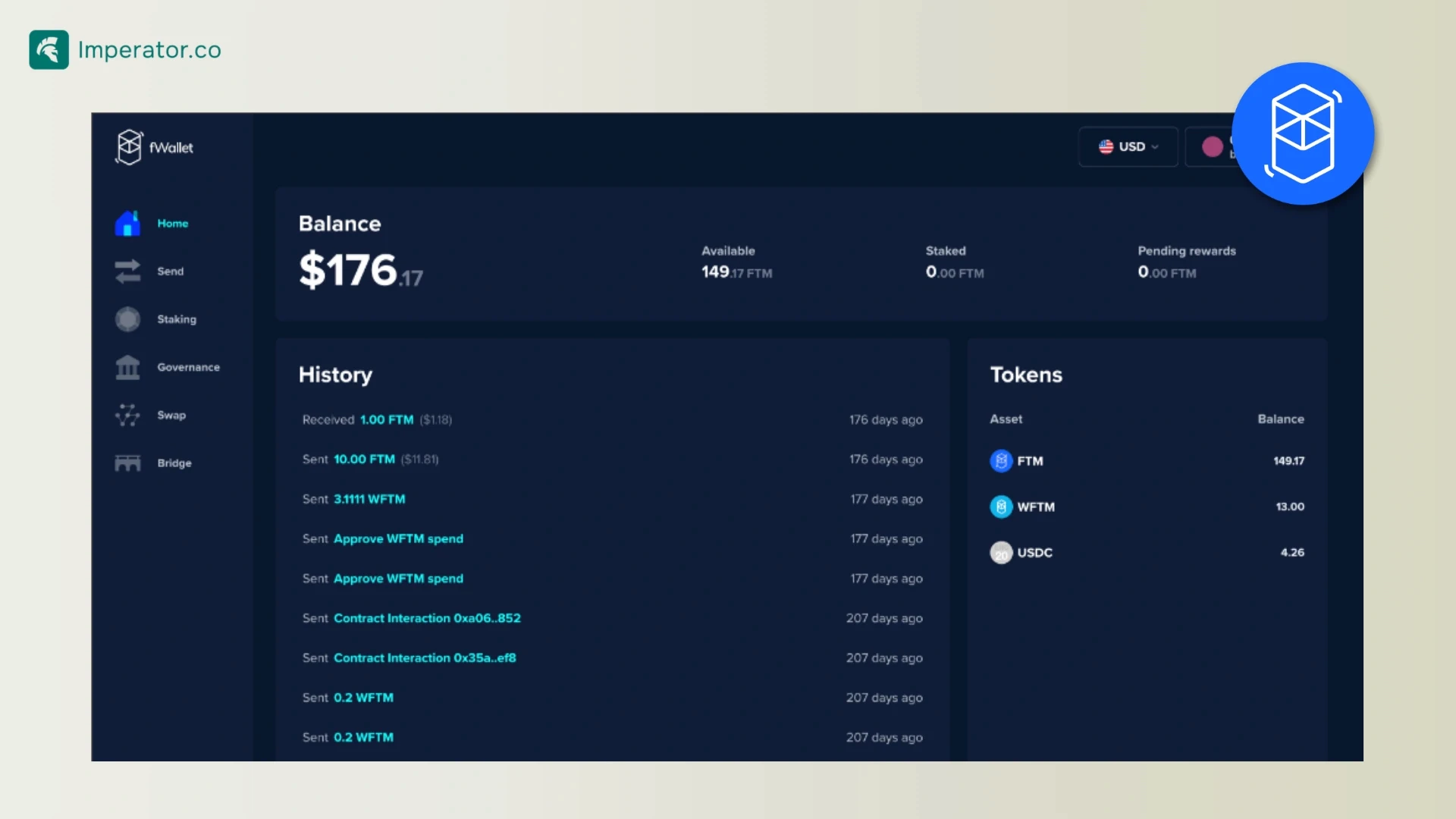Image resolution: width=1456 pixels, height=819 pixels.
Task: Click the USDC asset name
Action: 1034,552
